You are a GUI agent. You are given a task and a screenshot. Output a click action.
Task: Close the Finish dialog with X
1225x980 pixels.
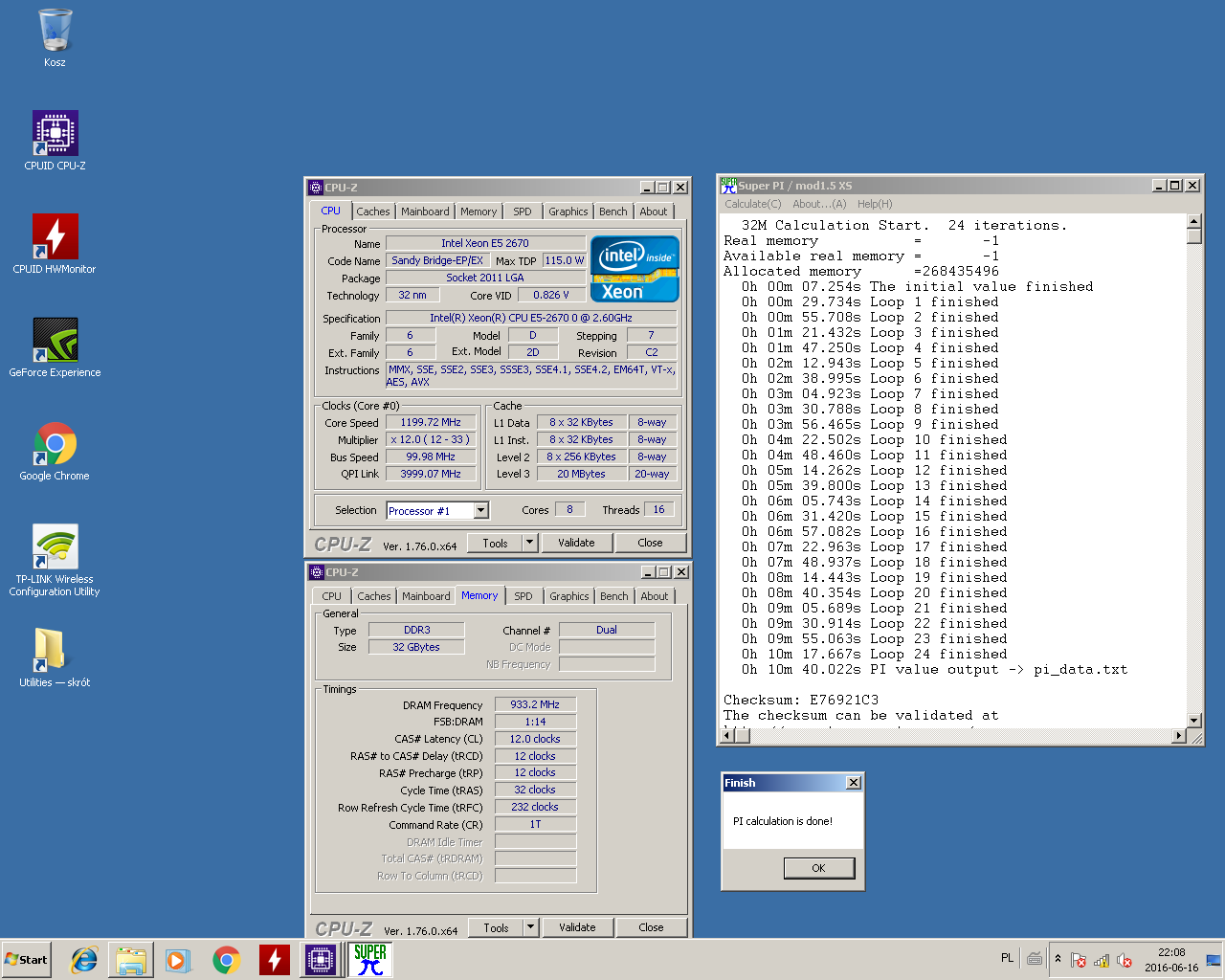coord(854,783)
